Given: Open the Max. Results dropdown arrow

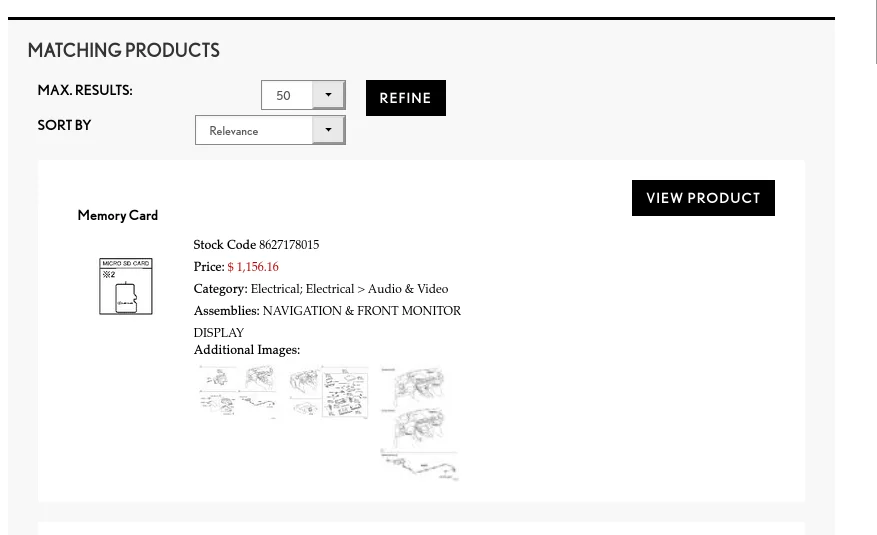Looking at the screenshot, I should [x=328, y=95].
